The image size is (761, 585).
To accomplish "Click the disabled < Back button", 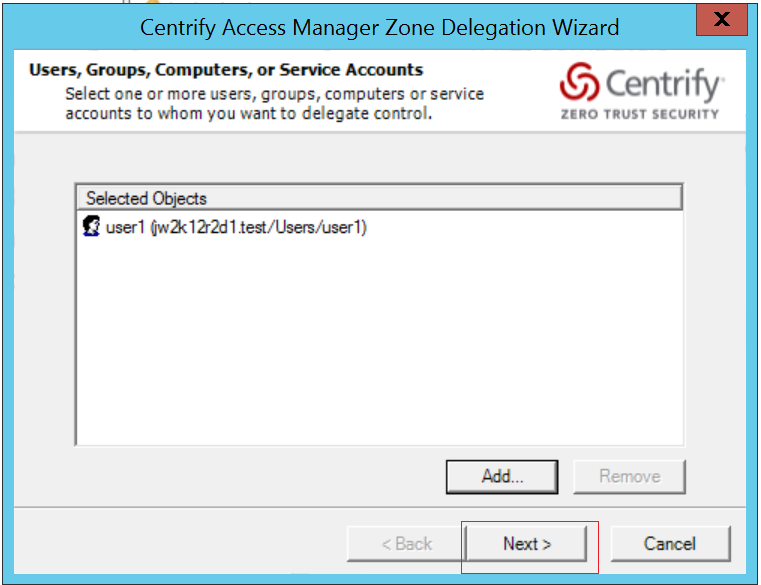I will point(406,544).
